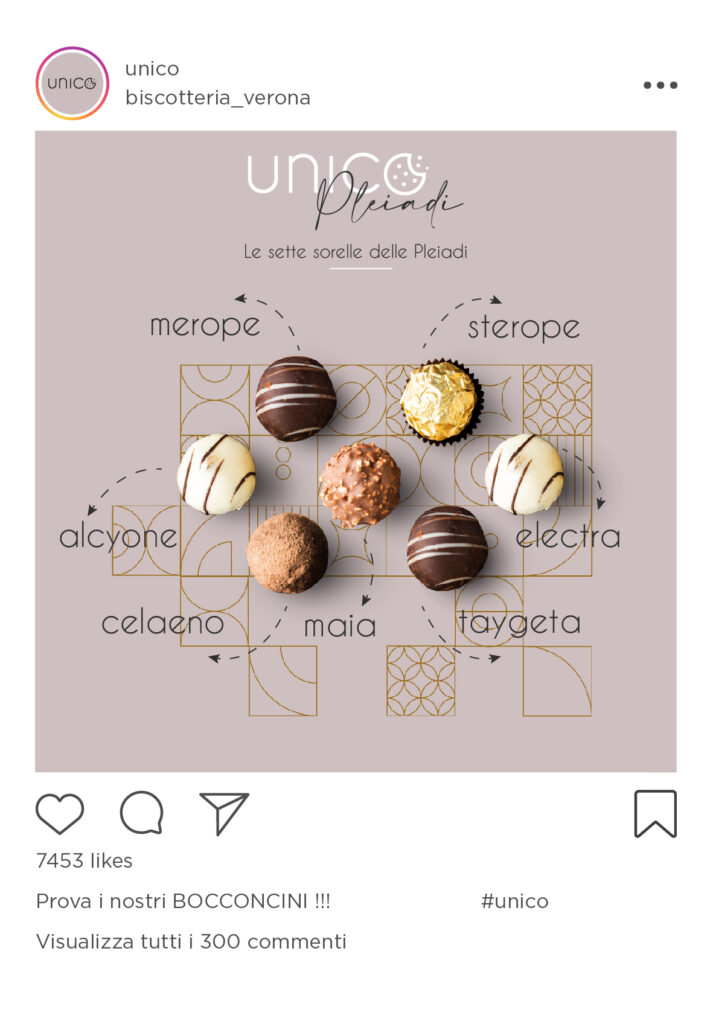Click the gold-wrapped sterope chocolate

(441, 401)
